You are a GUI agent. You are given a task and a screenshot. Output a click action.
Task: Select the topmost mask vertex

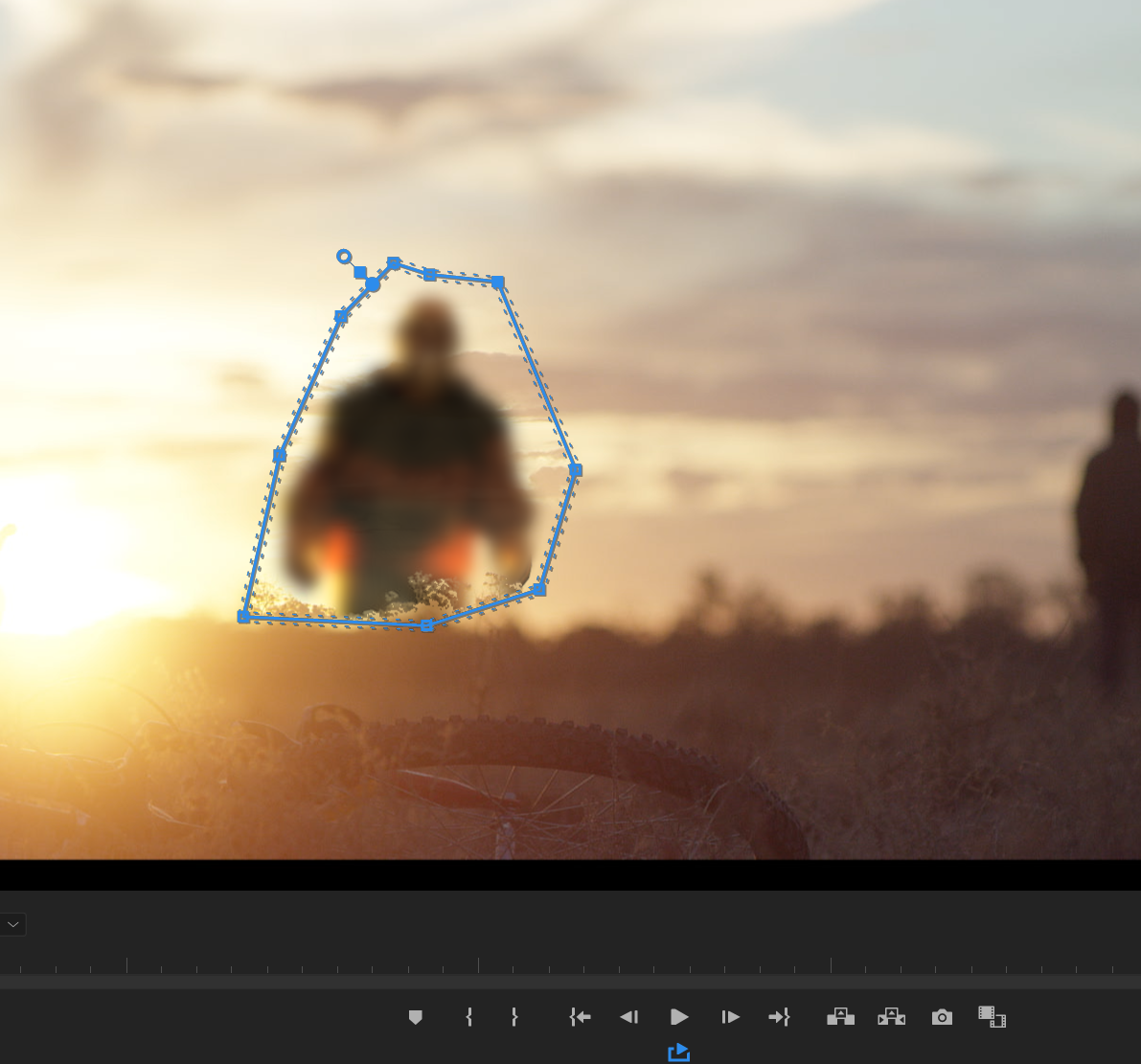pyautogui.click(x=394, y=262)
